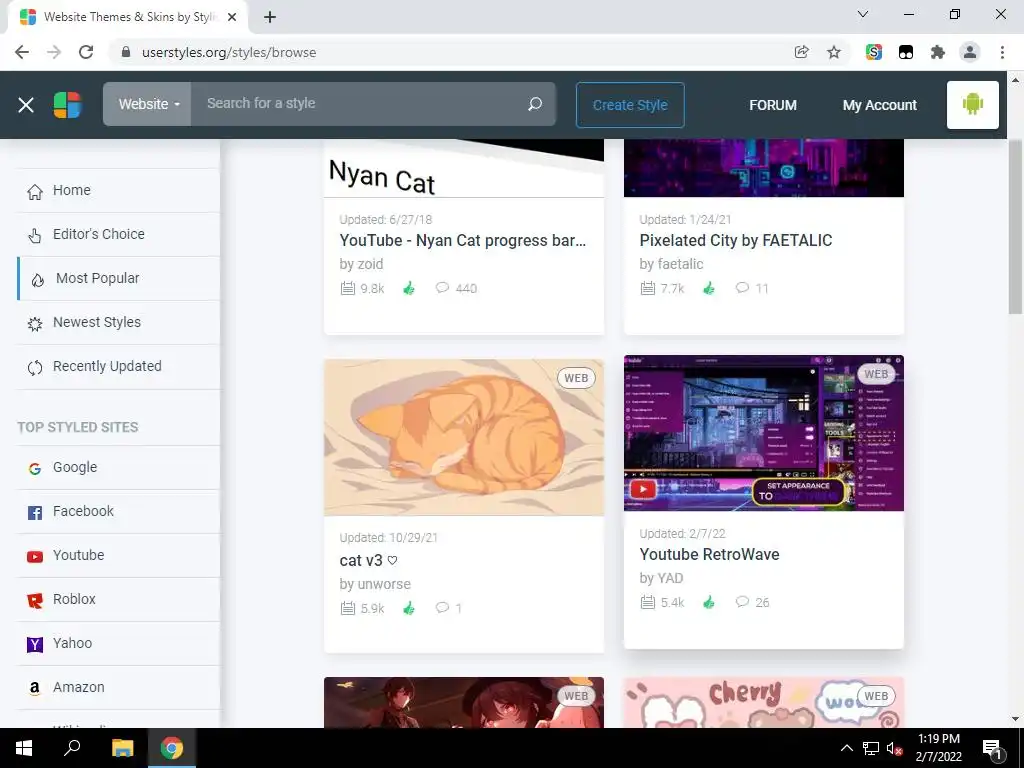Click the Google logo icon
Viewport: 1024px width, 768px height.
click(x=35, y=468)
